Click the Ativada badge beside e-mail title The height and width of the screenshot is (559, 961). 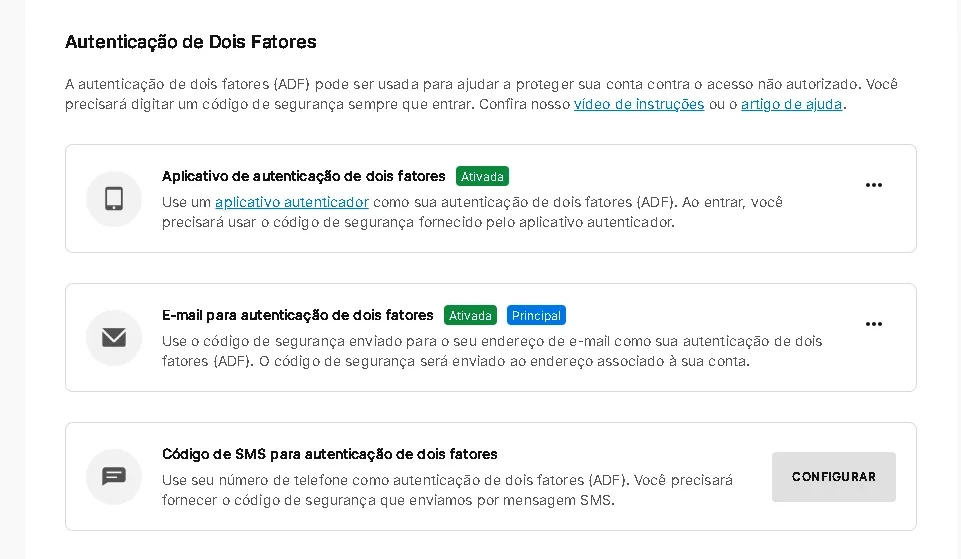[x=470, y=316]
